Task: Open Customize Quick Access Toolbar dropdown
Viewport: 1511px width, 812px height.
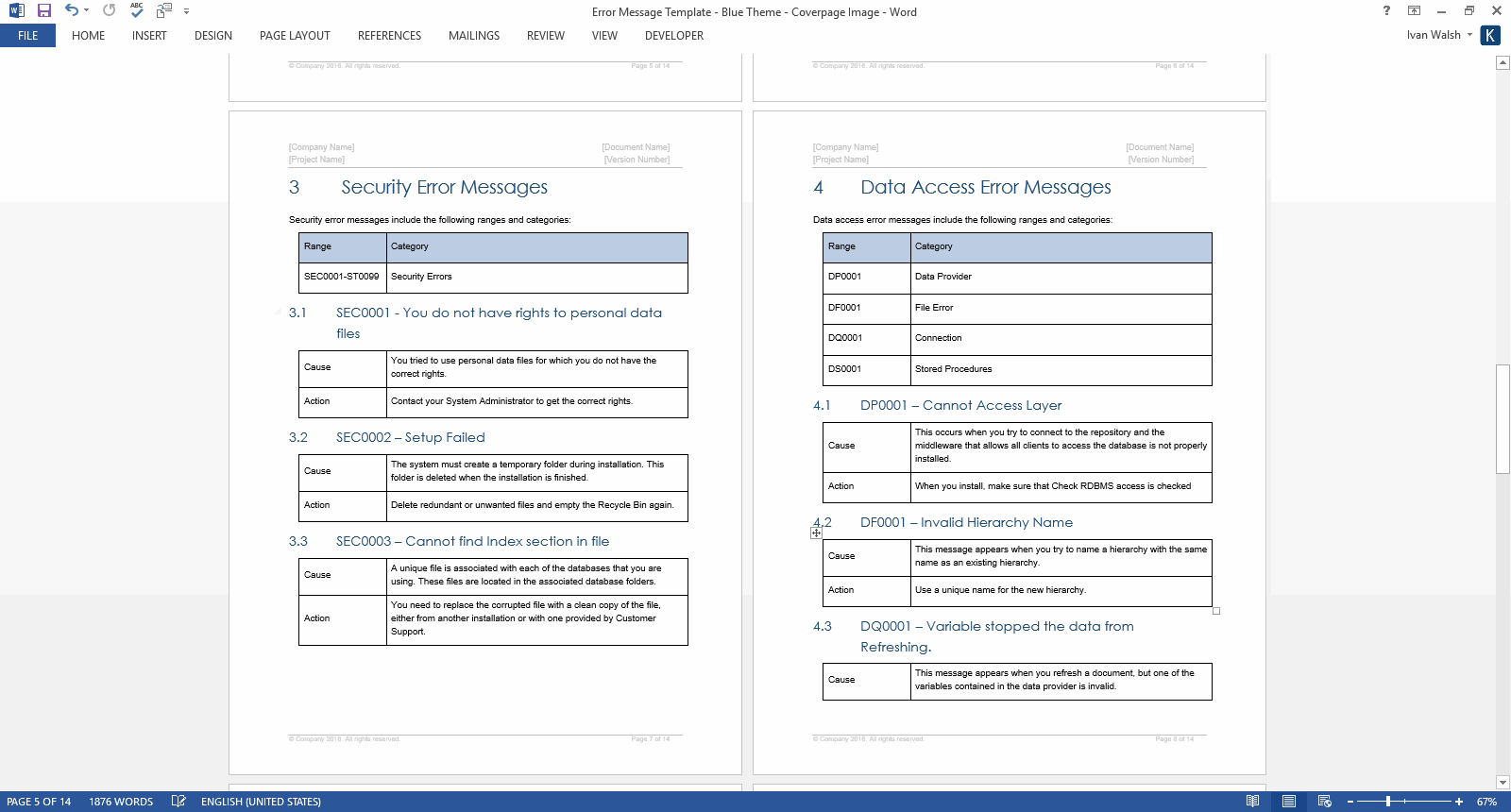Action: coord(186,11)
